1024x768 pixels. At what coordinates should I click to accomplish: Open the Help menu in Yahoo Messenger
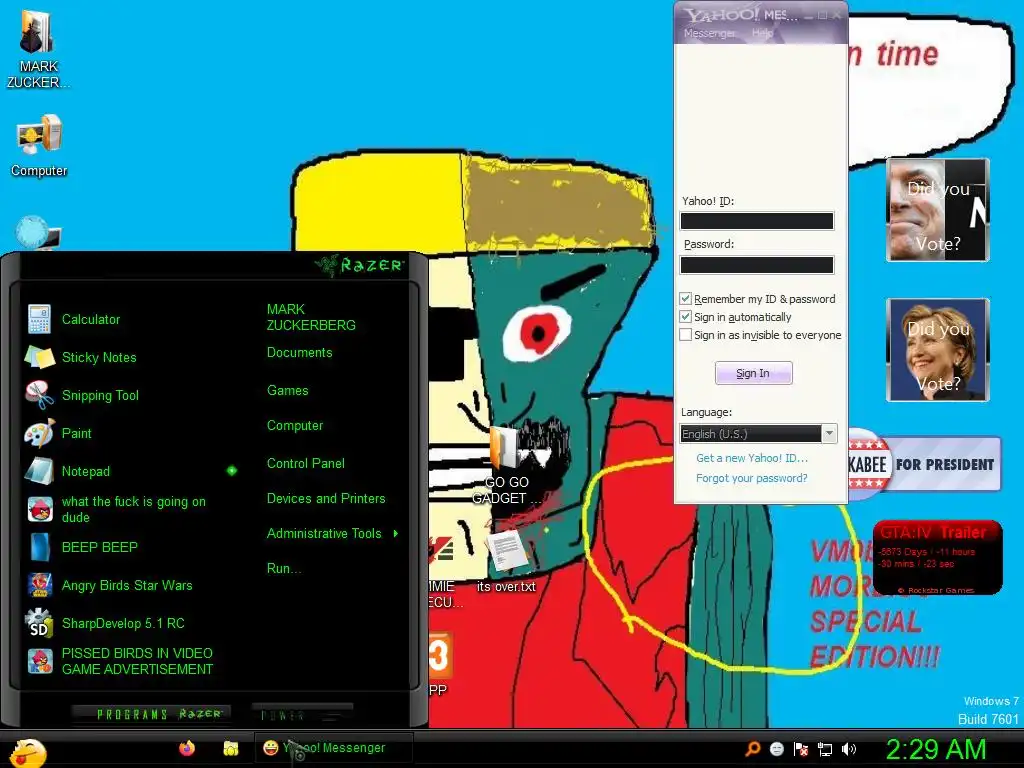[762, 33]
